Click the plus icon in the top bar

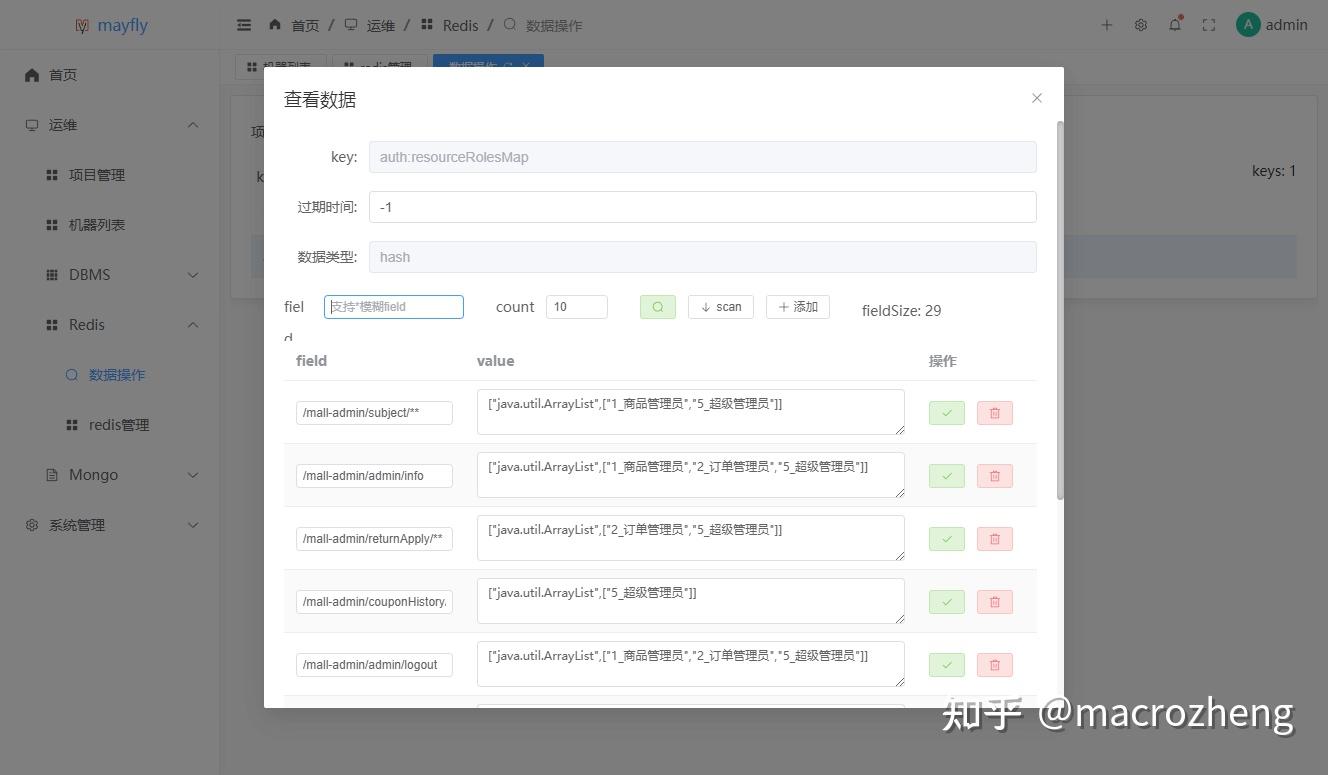(1106, 25)
